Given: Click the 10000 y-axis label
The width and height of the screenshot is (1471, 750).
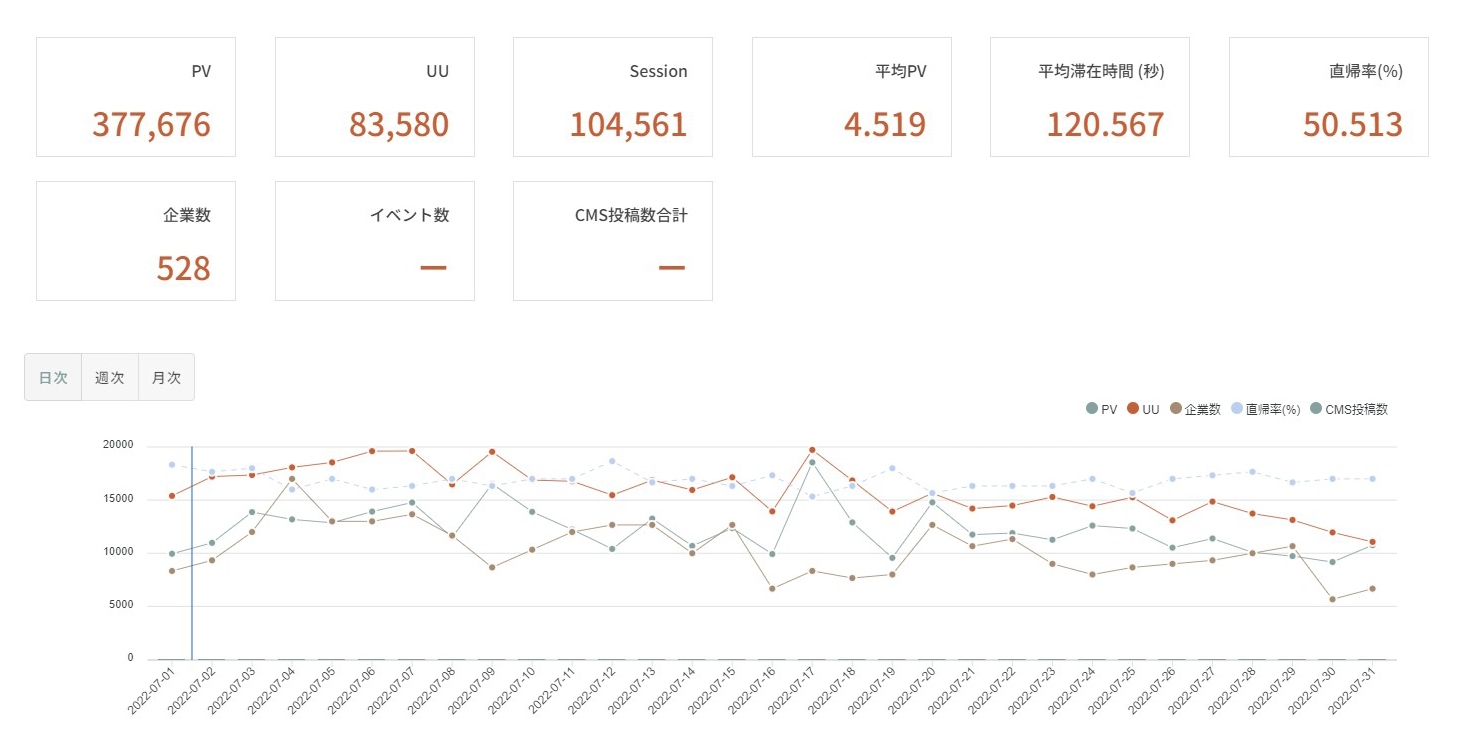Looking at the screenshot, I should [117, 552].
